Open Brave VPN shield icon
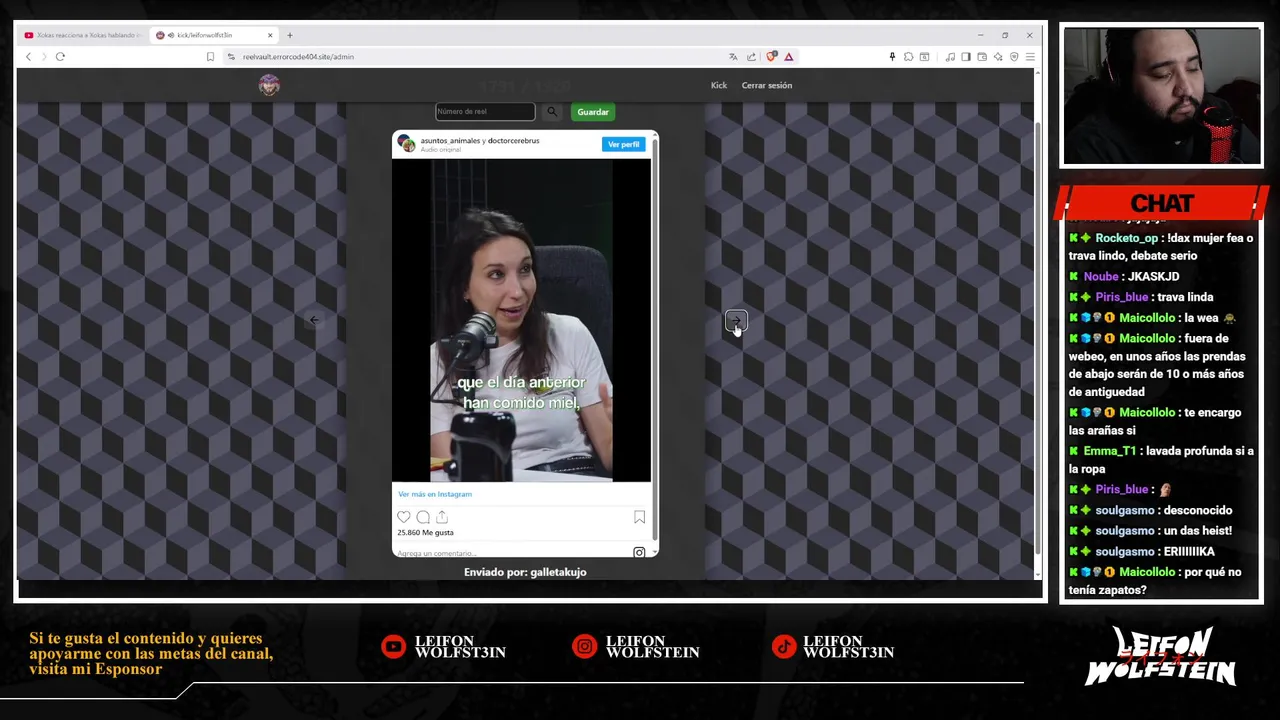This screenshot has height=720, width=1280. [x=1014, y=57]
